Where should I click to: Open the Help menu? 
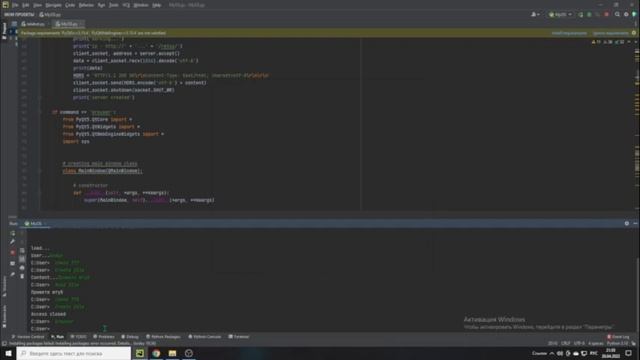coord(156,5)
